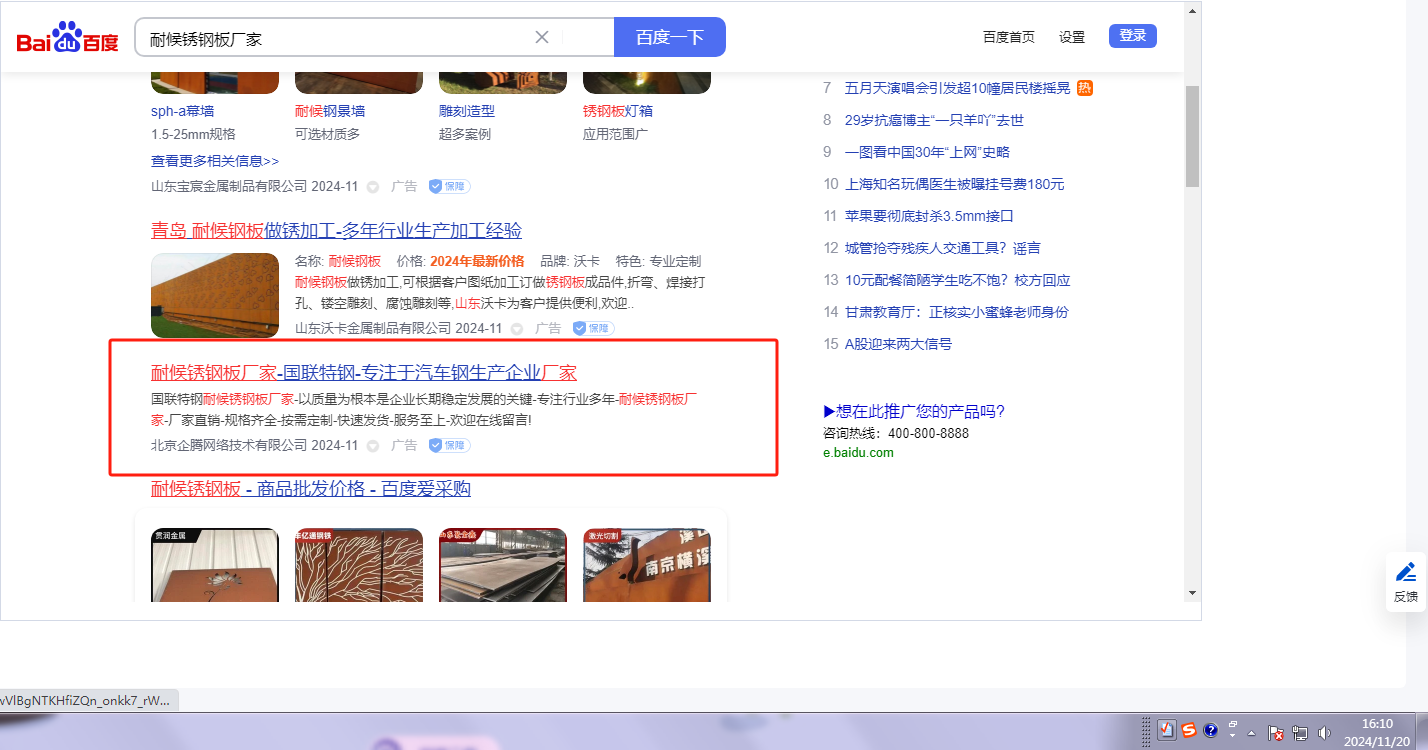Show hidden system tray icons

[x=1251, y=733]
